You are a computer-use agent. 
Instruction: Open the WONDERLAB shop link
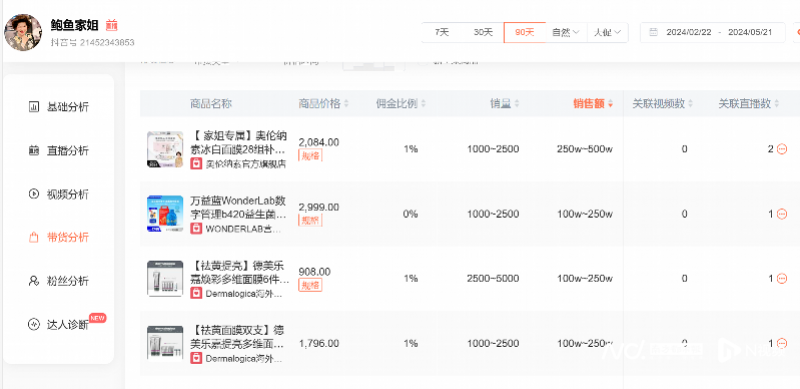[x=243, y=229]
